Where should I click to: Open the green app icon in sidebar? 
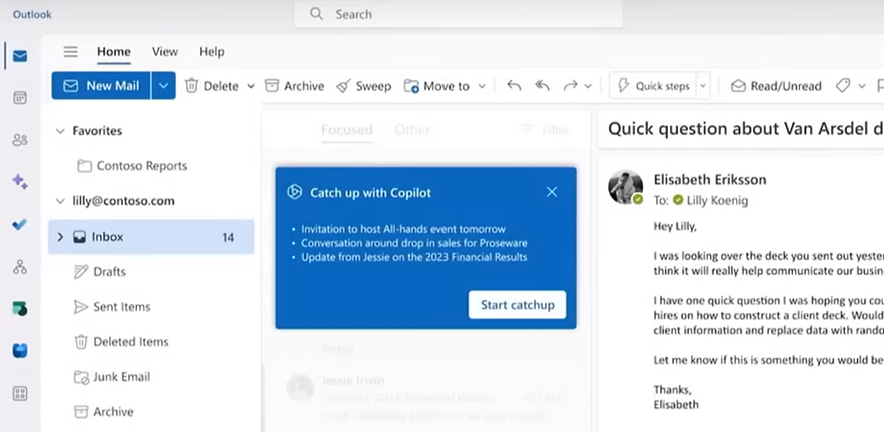(x=20, y=308)
